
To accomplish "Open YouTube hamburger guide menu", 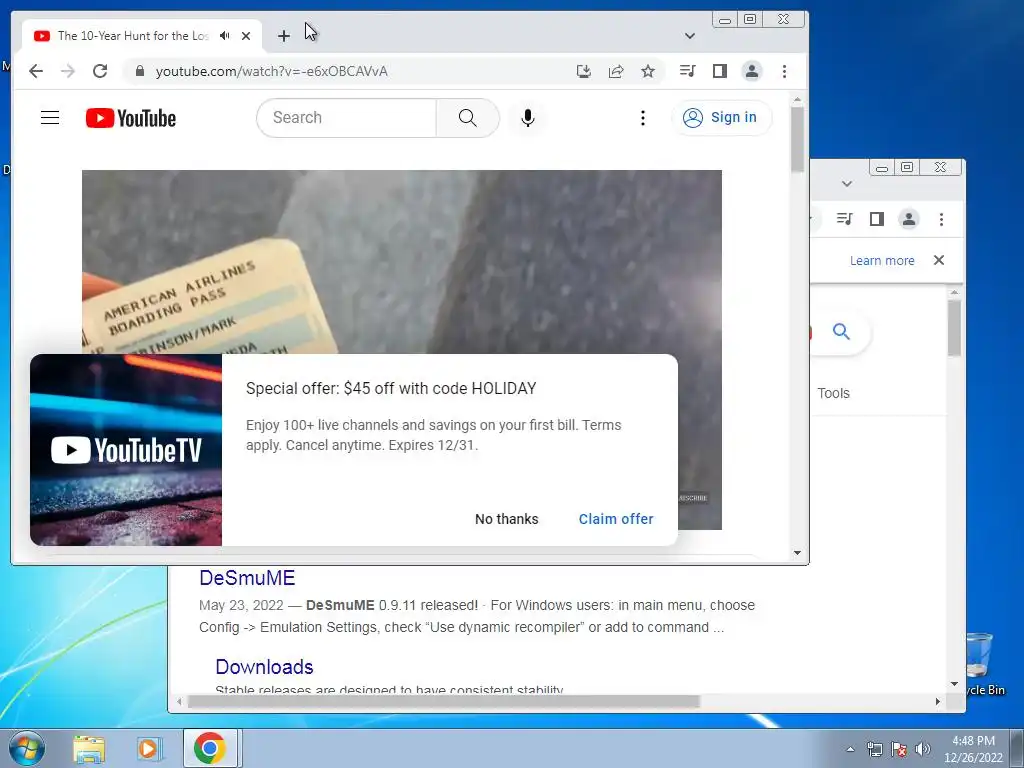I will [50, 118].
